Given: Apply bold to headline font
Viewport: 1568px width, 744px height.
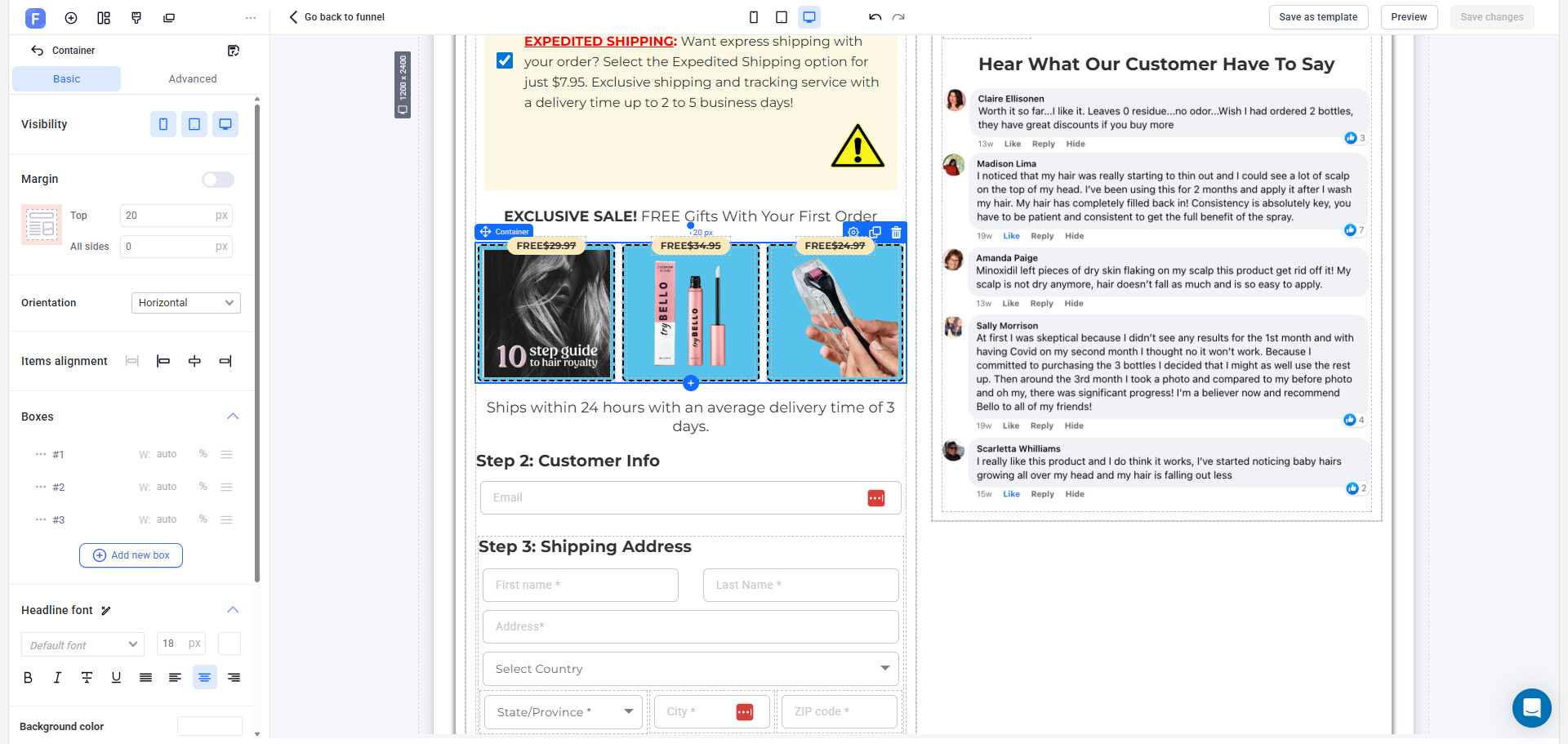Looking at the screenshot, I should point(29,678).
